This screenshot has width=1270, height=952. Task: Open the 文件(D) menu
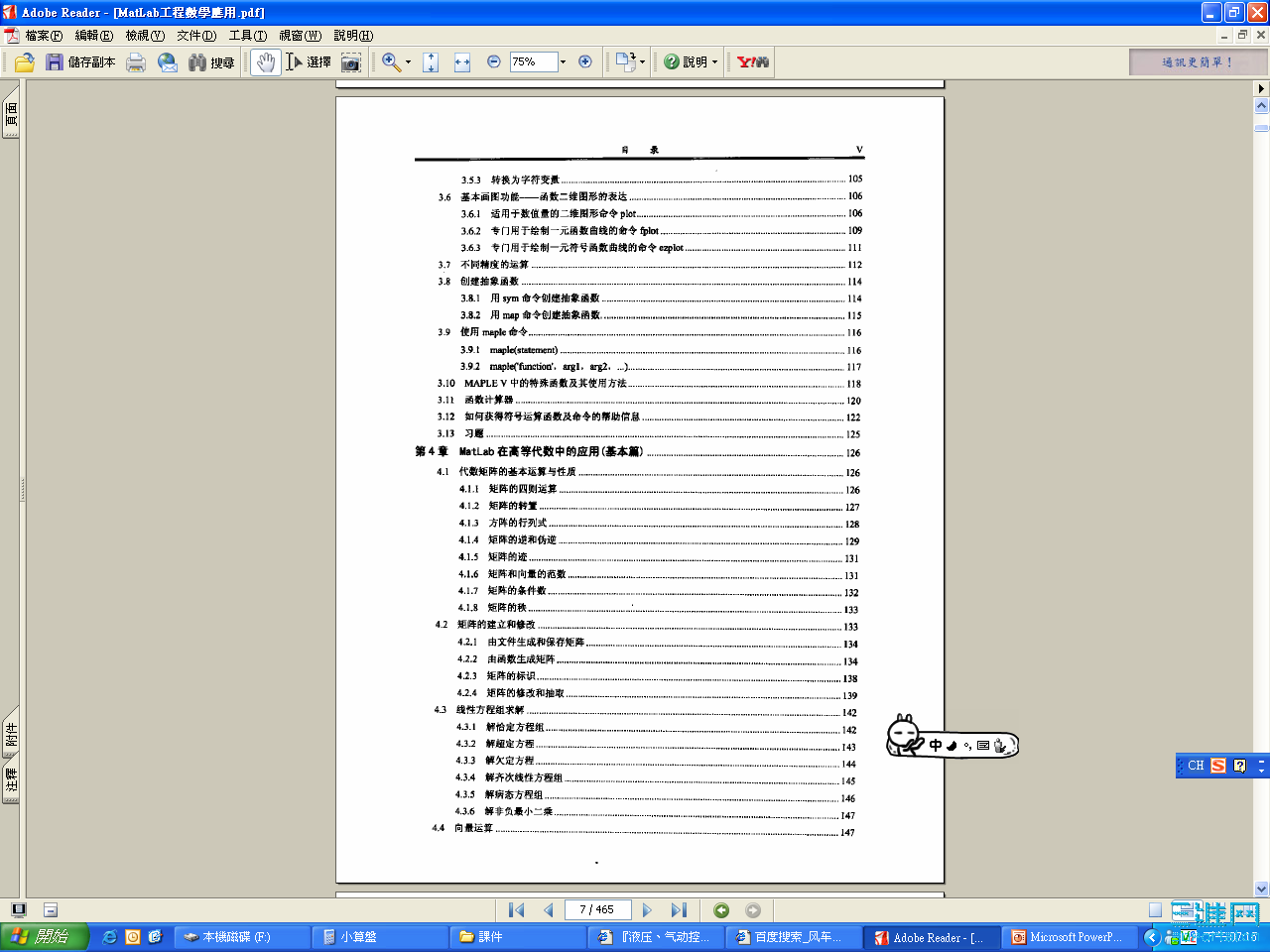(196, 36)
